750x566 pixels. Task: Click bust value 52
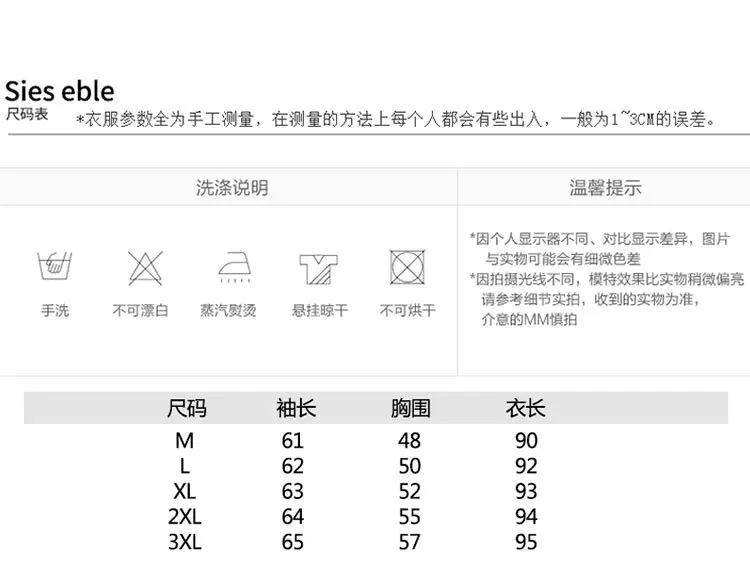click(409, 491)
